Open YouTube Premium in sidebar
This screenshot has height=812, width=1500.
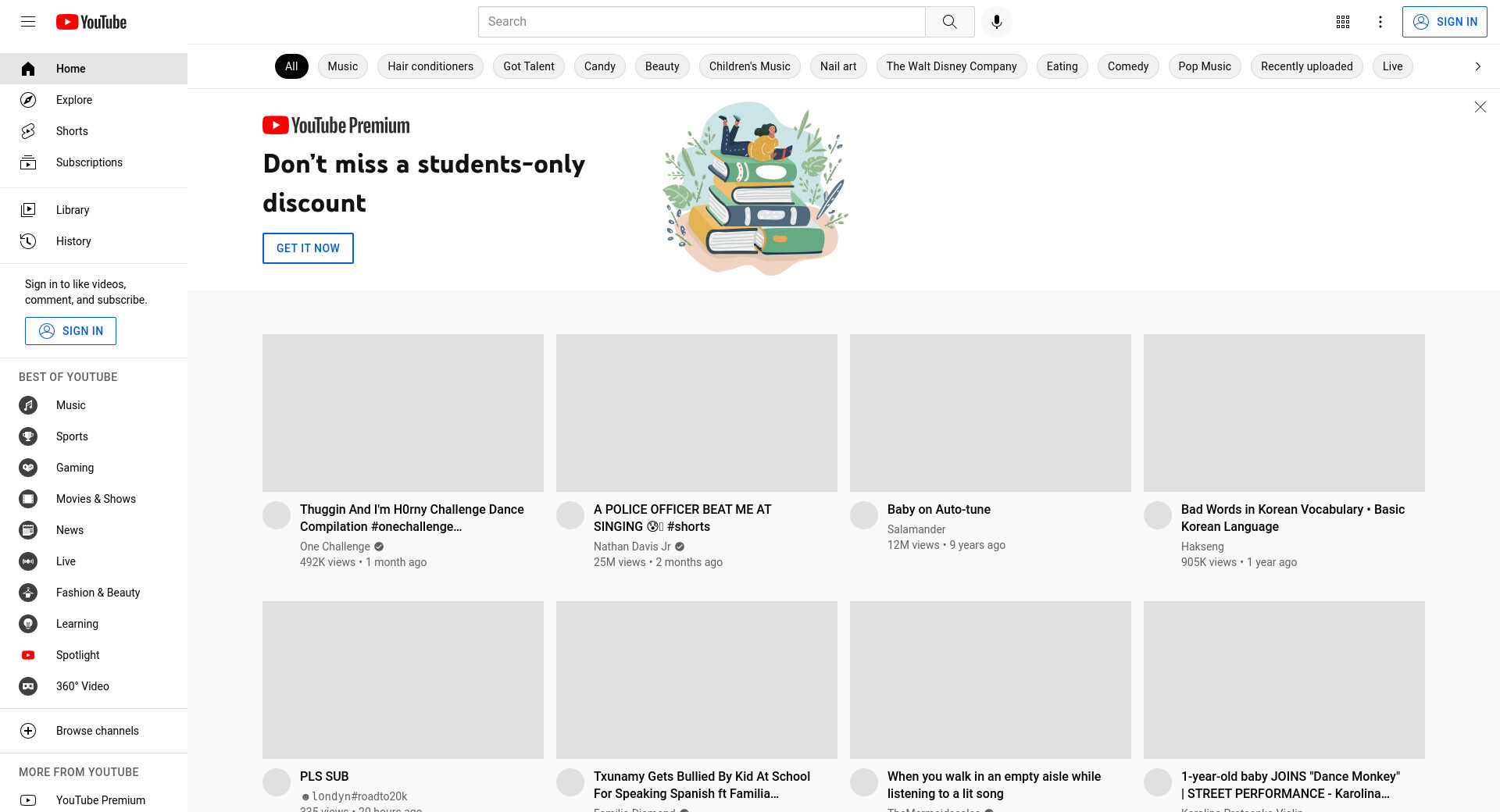(x=94, y=800)
